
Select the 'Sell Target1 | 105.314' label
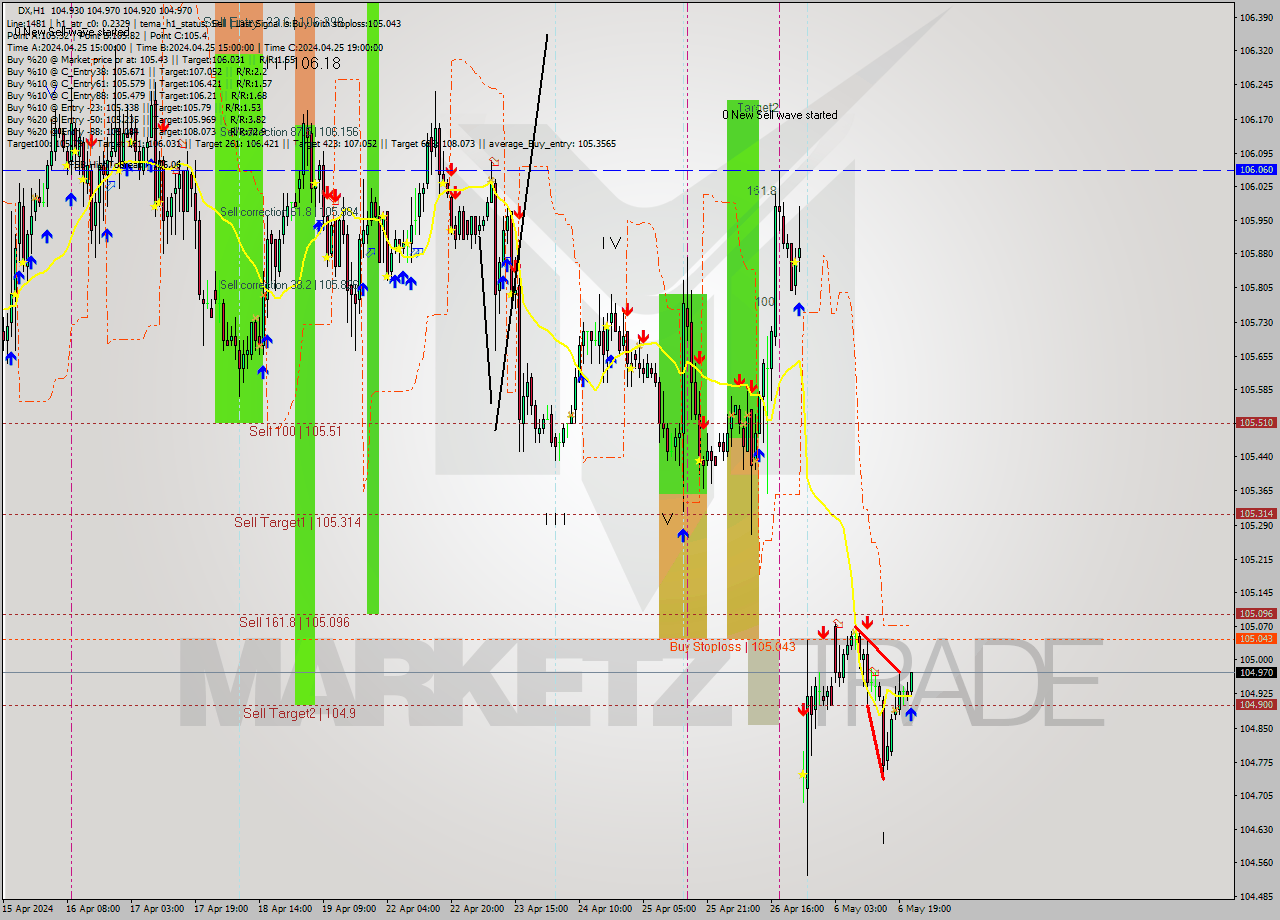[298, 522]
